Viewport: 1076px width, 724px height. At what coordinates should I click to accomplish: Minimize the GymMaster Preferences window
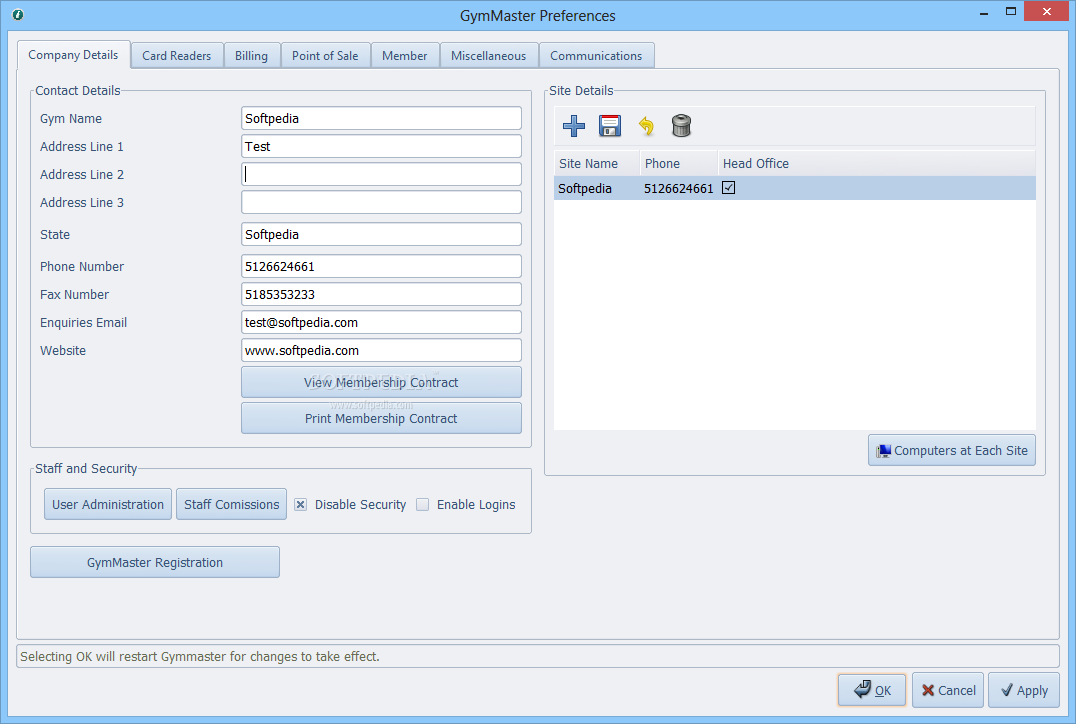[983, 12]
